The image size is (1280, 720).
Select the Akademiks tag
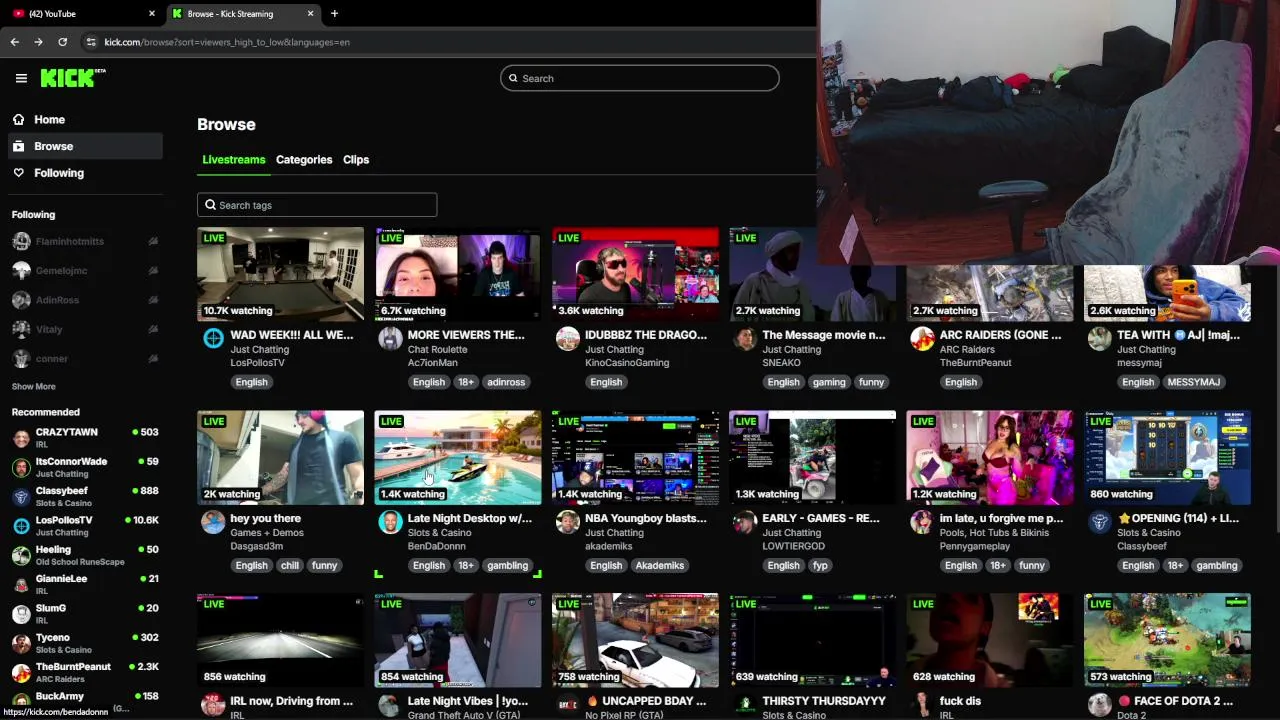[x=660, y=565]
